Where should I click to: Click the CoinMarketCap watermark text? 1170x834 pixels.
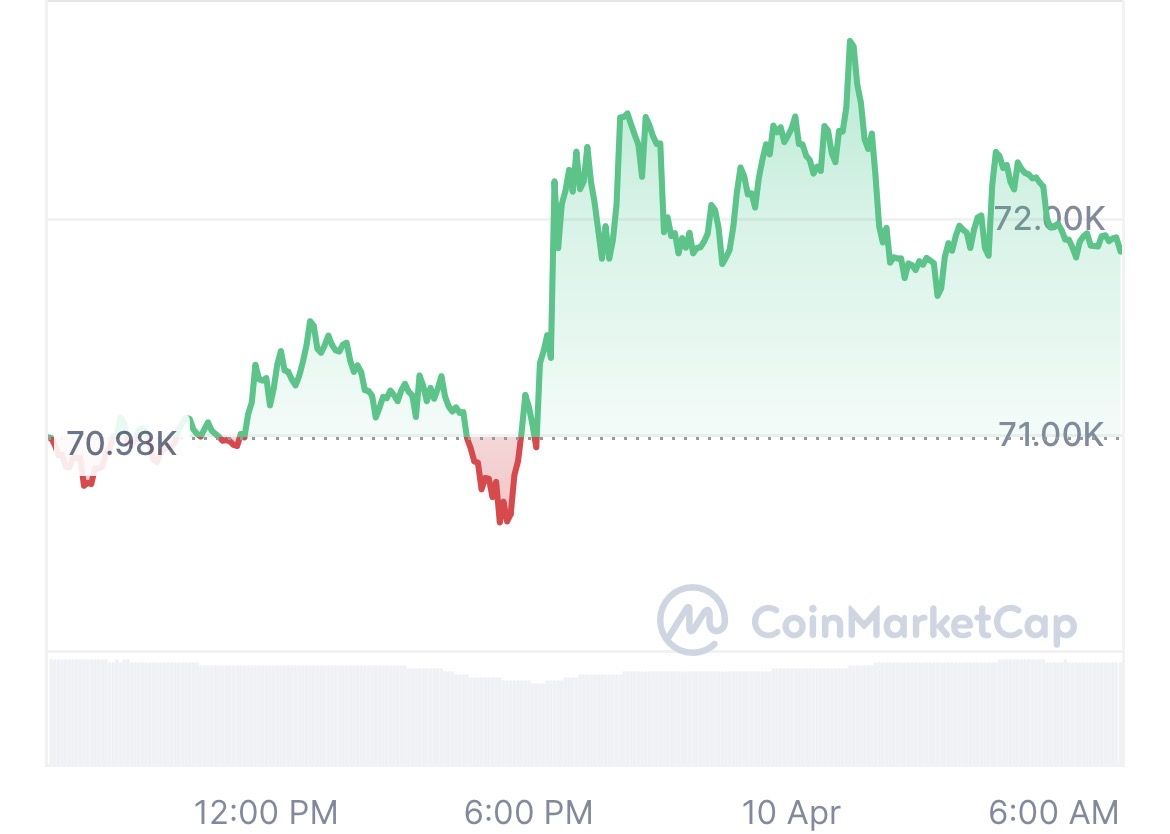(914, 623)
